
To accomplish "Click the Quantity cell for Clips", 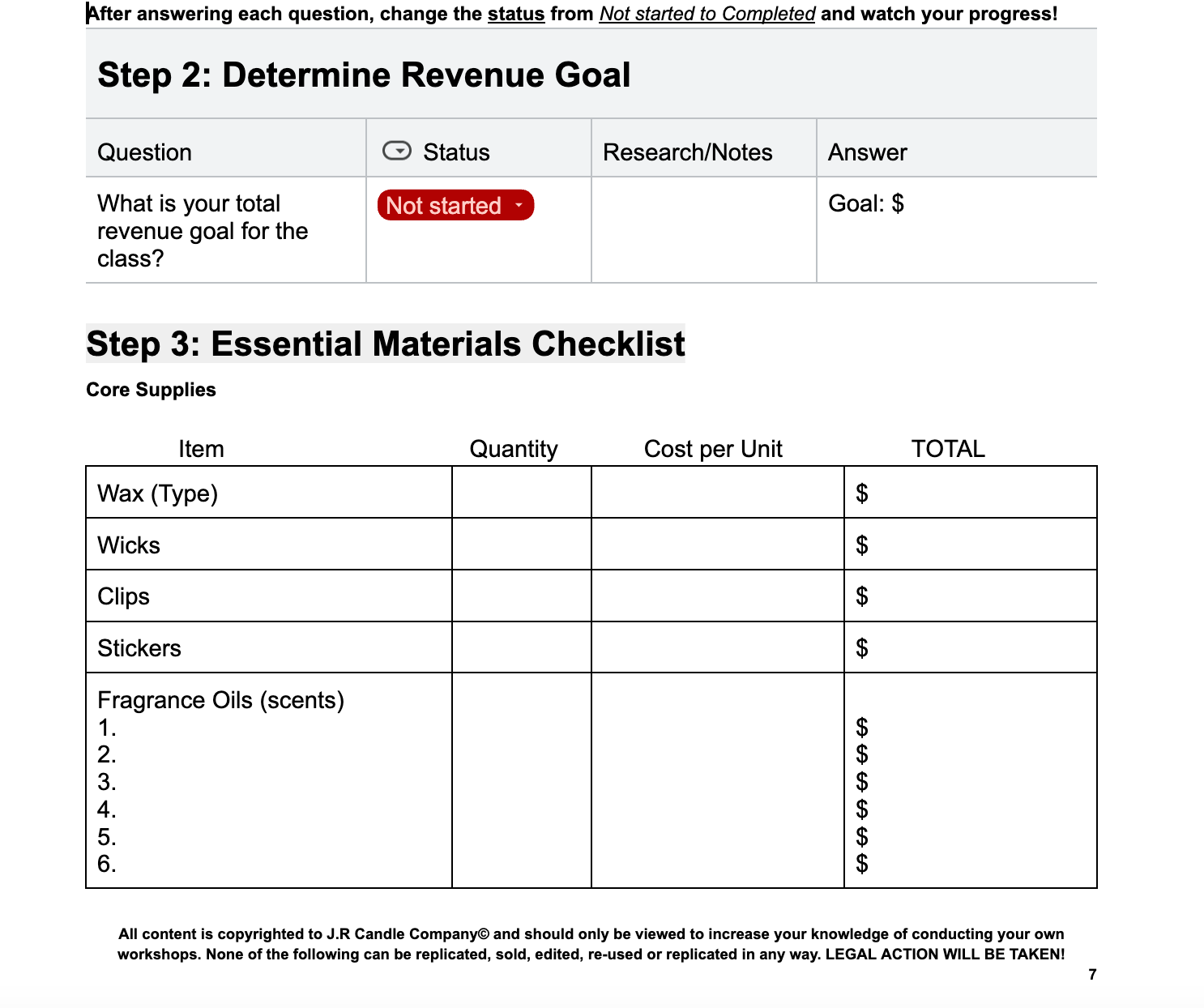I will tap(521, 596).
